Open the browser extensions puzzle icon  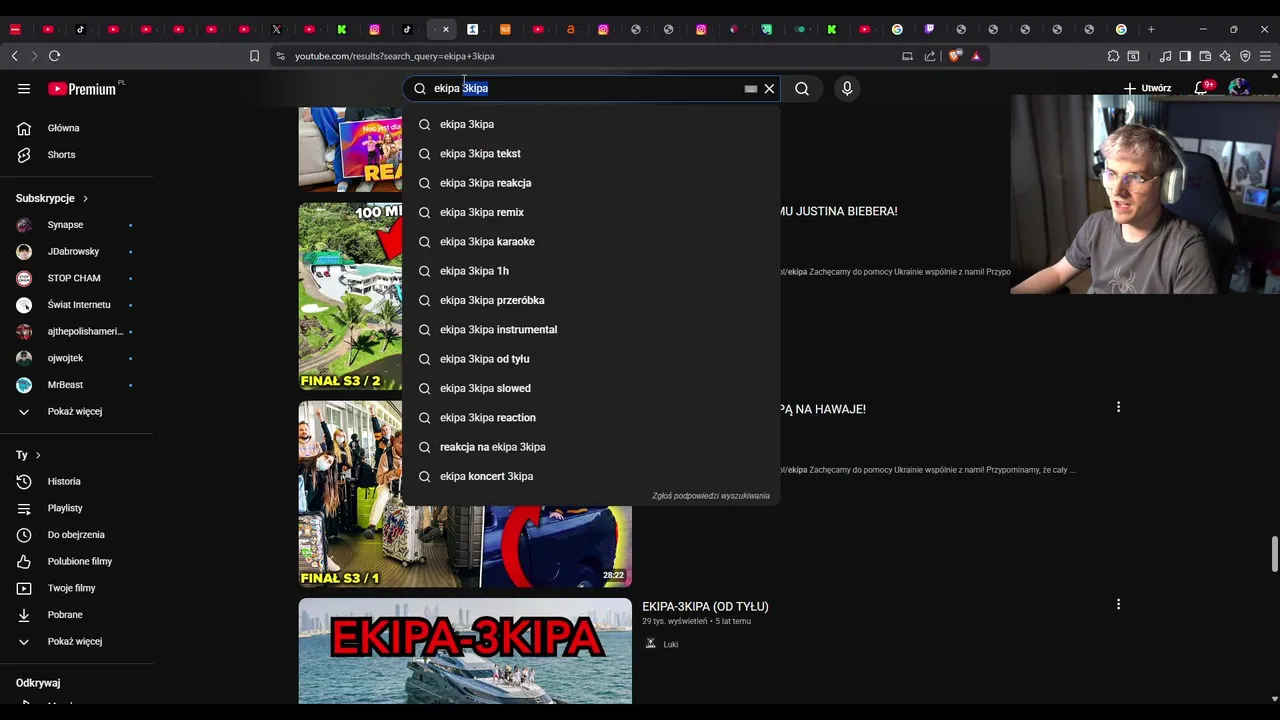[x=1113, y=56]
